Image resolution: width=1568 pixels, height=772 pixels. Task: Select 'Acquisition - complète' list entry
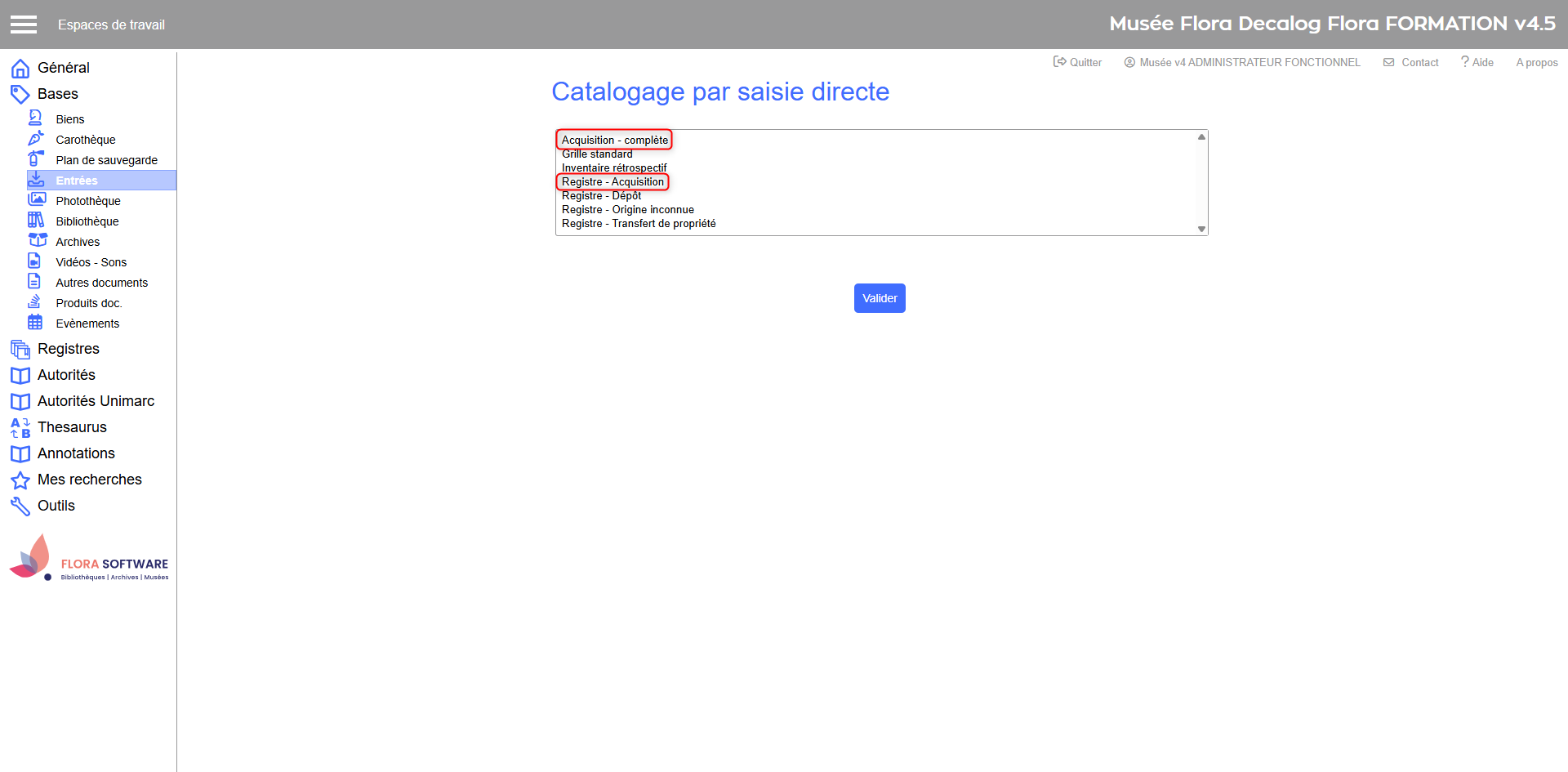(614, 141)
